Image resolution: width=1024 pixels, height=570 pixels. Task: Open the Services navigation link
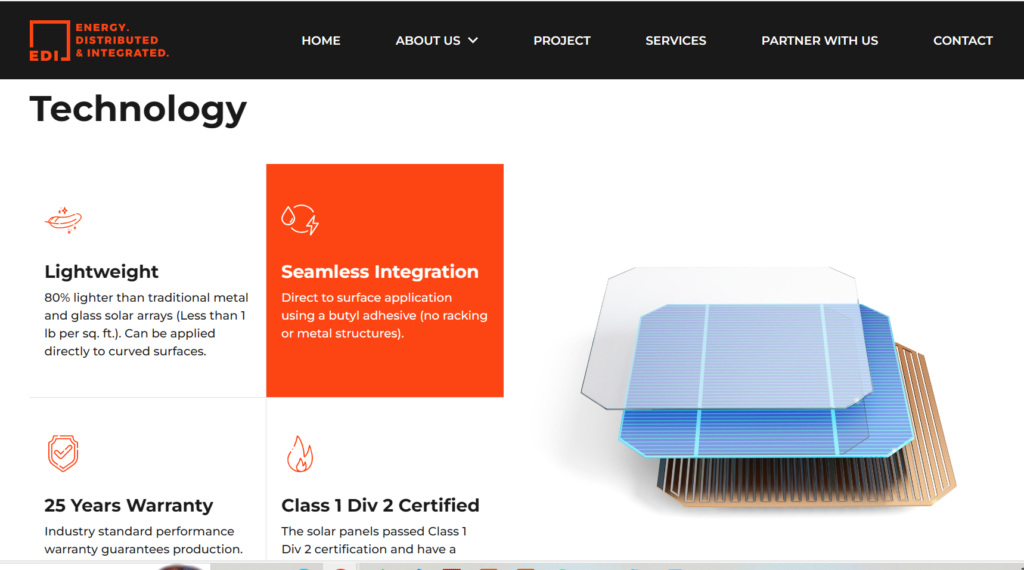[675, 40]
